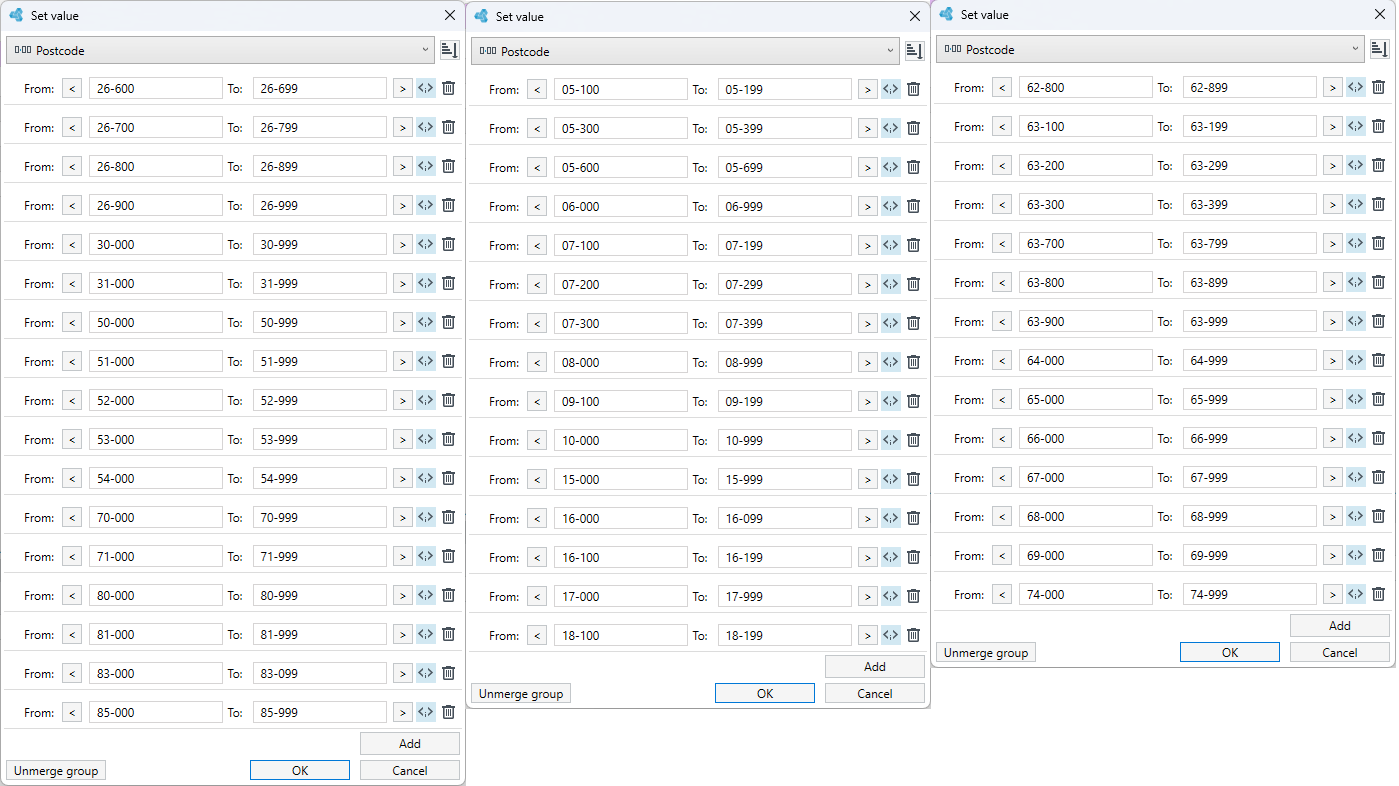Viewport: 1399px width, 786px height.
Task: Open the Postcode dropdown in the middle window
Action: (x=685, y=51)
